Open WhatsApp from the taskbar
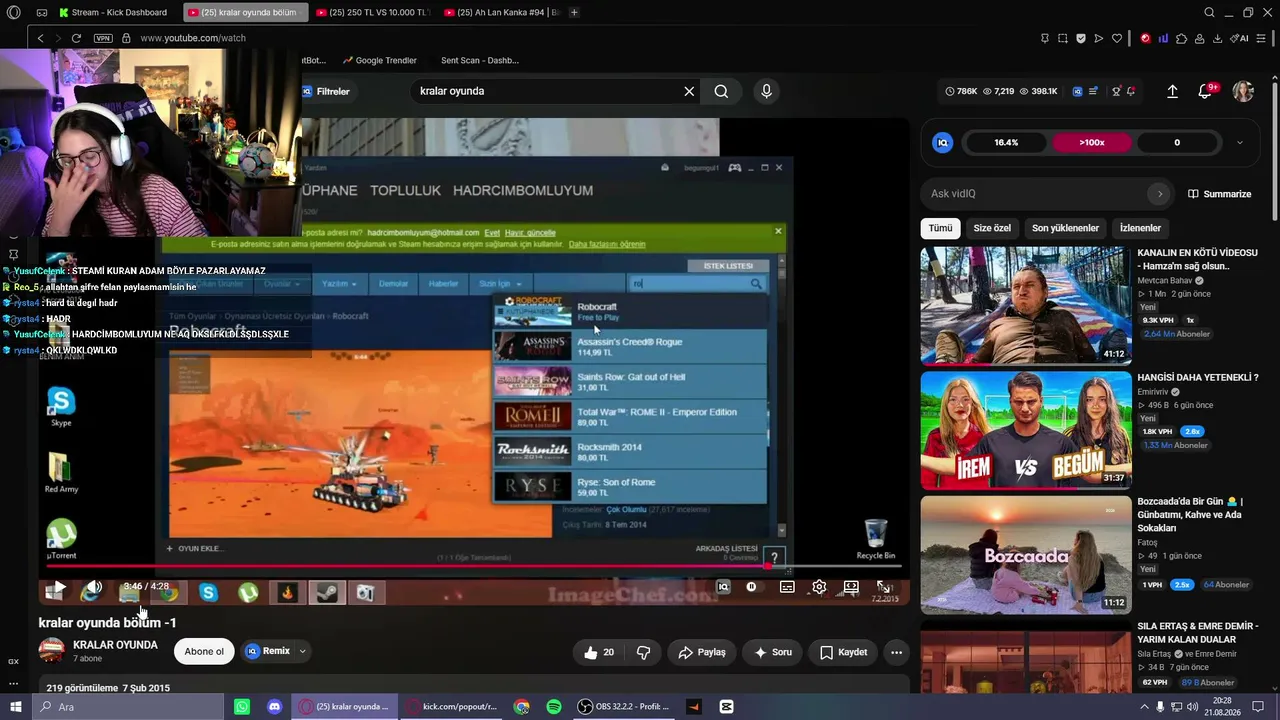The image size is (1280, 720). pyautogui.click(x=242, y=707)
